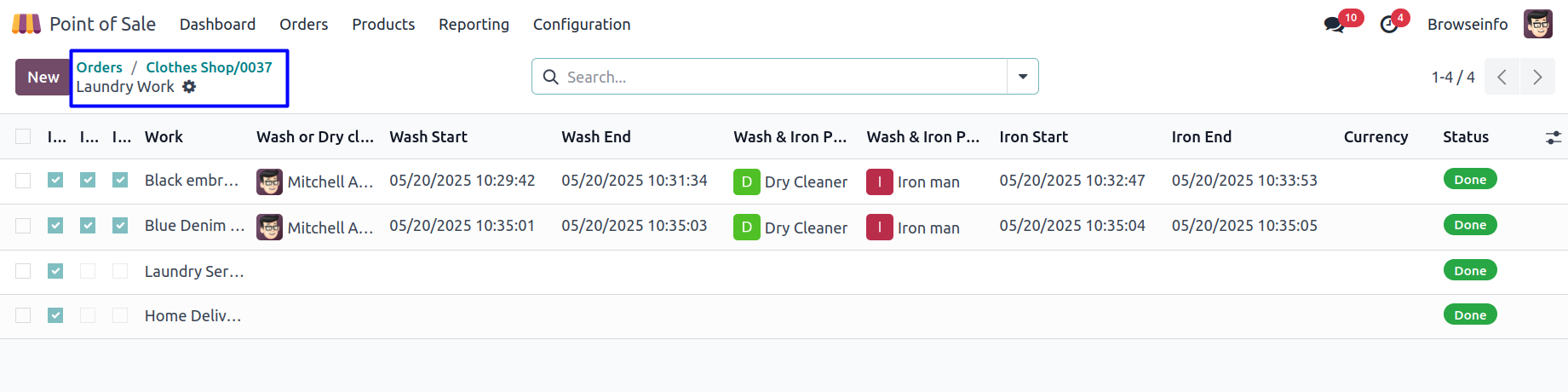Screen dimensions: 1568x392
Task: Open the activities clock icon
Action: pyautogui.click(x=1389, y=25)
